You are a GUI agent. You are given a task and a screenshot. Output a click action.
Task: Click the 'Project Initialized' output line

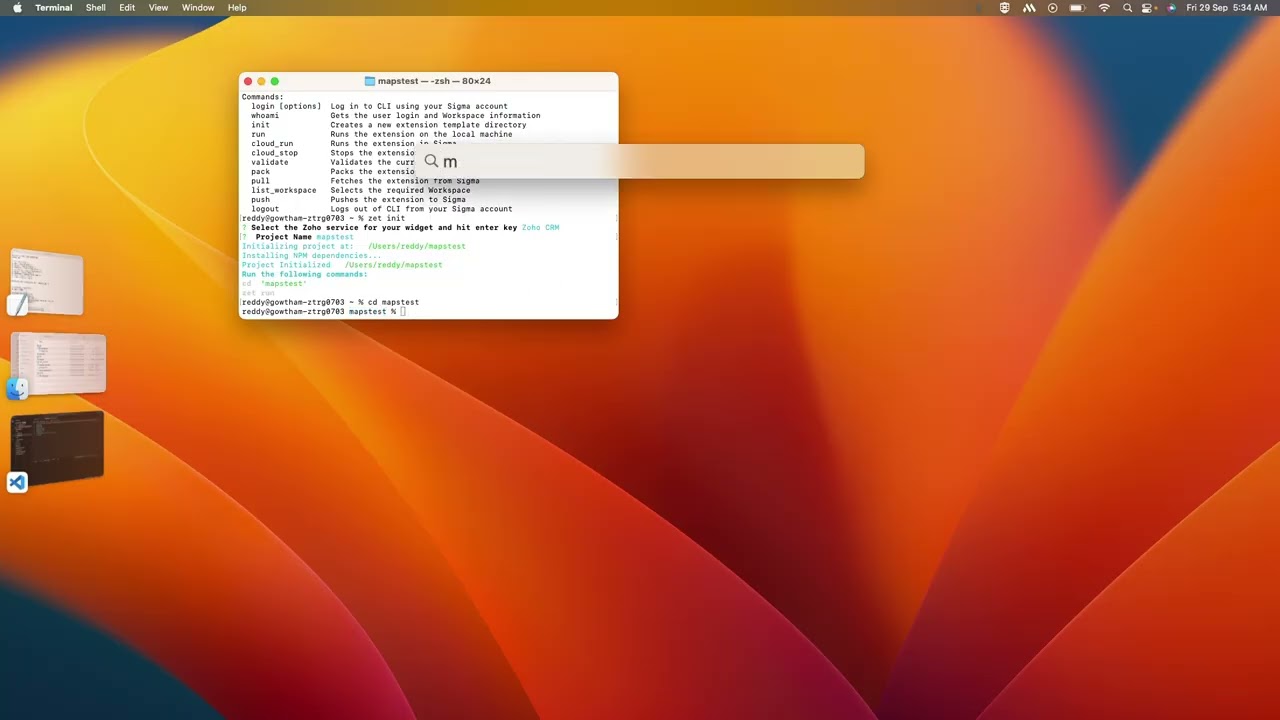tap(342, 265)
